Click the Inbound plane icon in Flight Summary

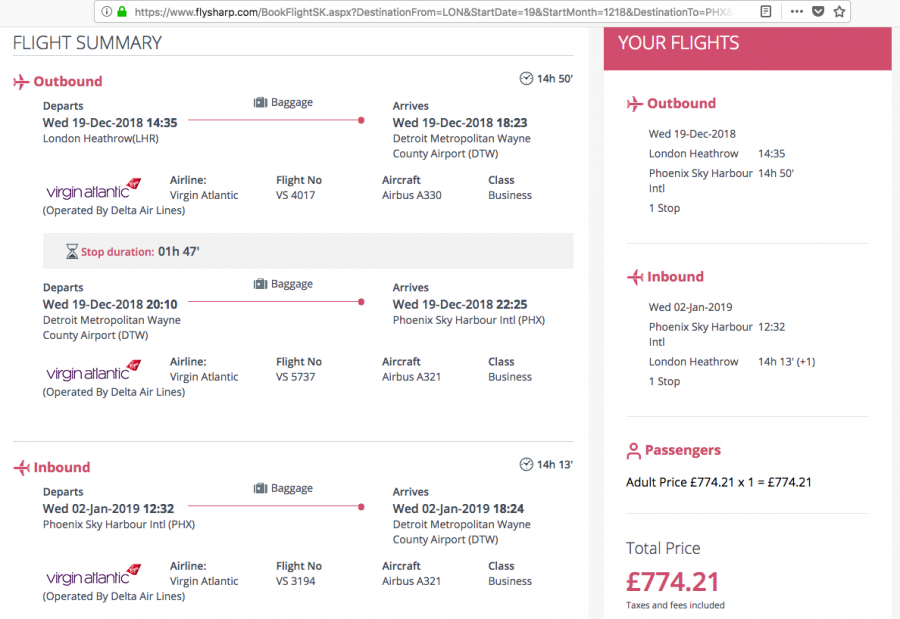tap(21, 468)
